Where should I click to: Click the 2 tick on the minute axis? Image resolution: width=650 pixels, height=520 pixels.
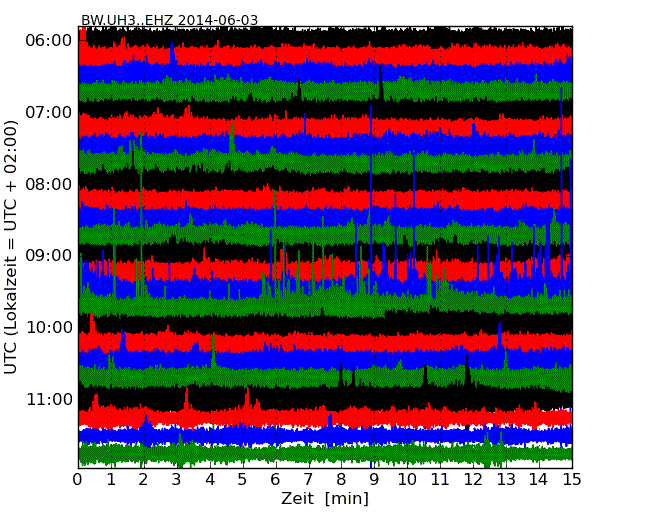click(x=143, y=479)
